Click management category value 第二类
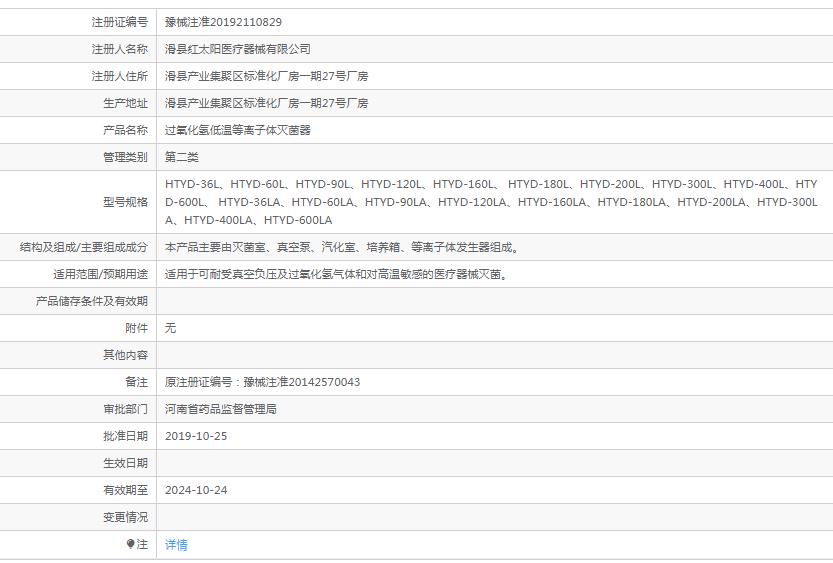This screenshot has width=833, height=563. (182, 157)
